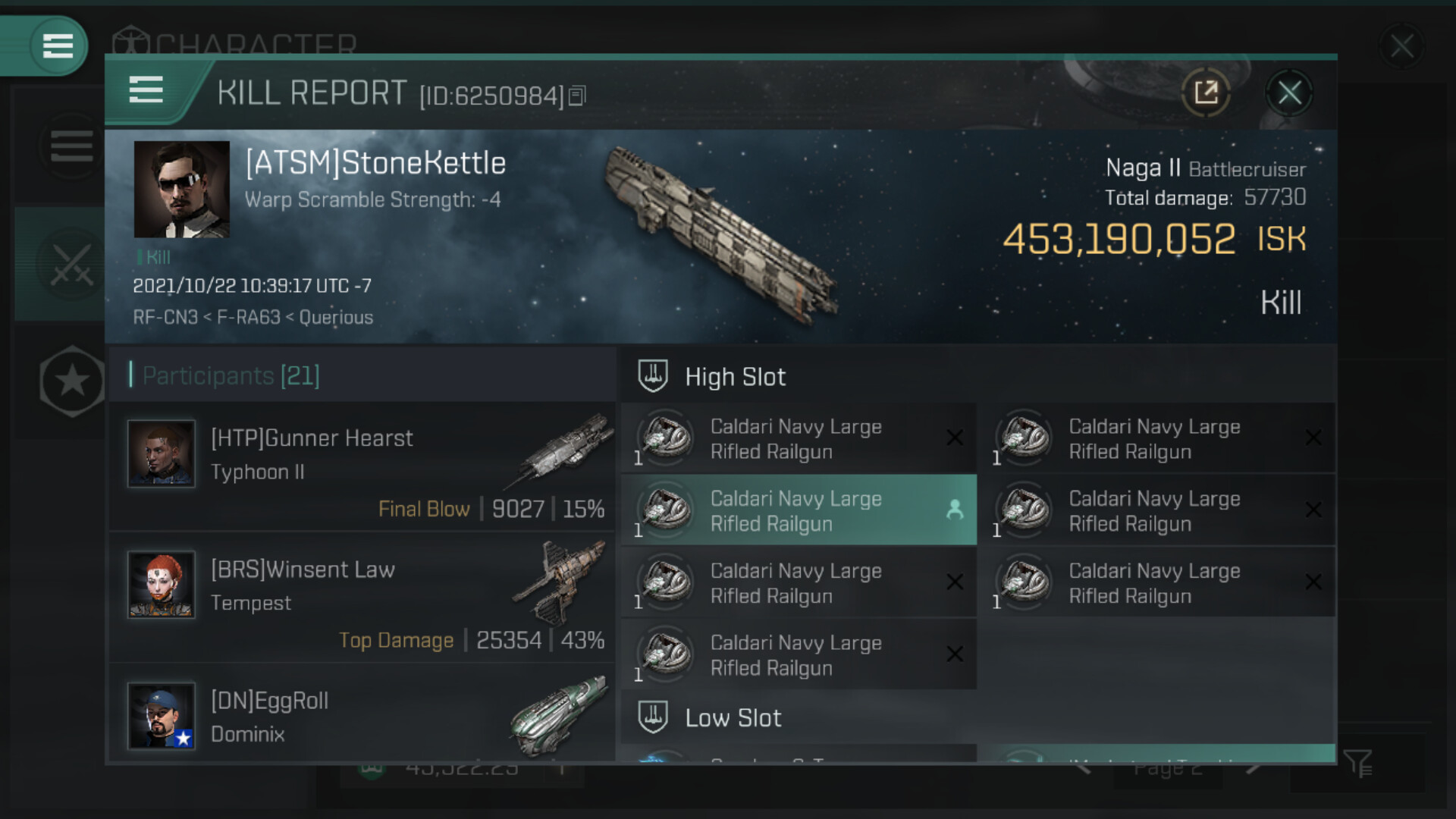Click the X on first left railgun

(x=955, y=438)
